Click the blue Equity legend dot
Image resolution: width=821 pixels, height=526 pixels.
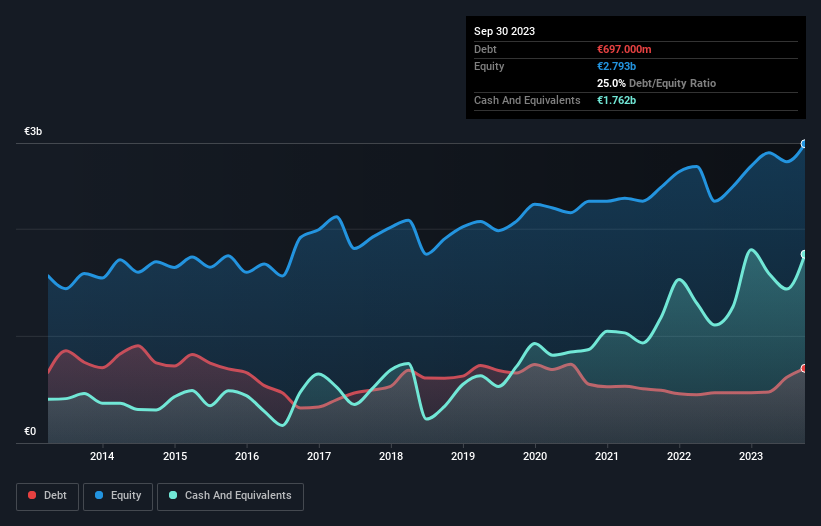pyautogui.click(x=99, y=495)
